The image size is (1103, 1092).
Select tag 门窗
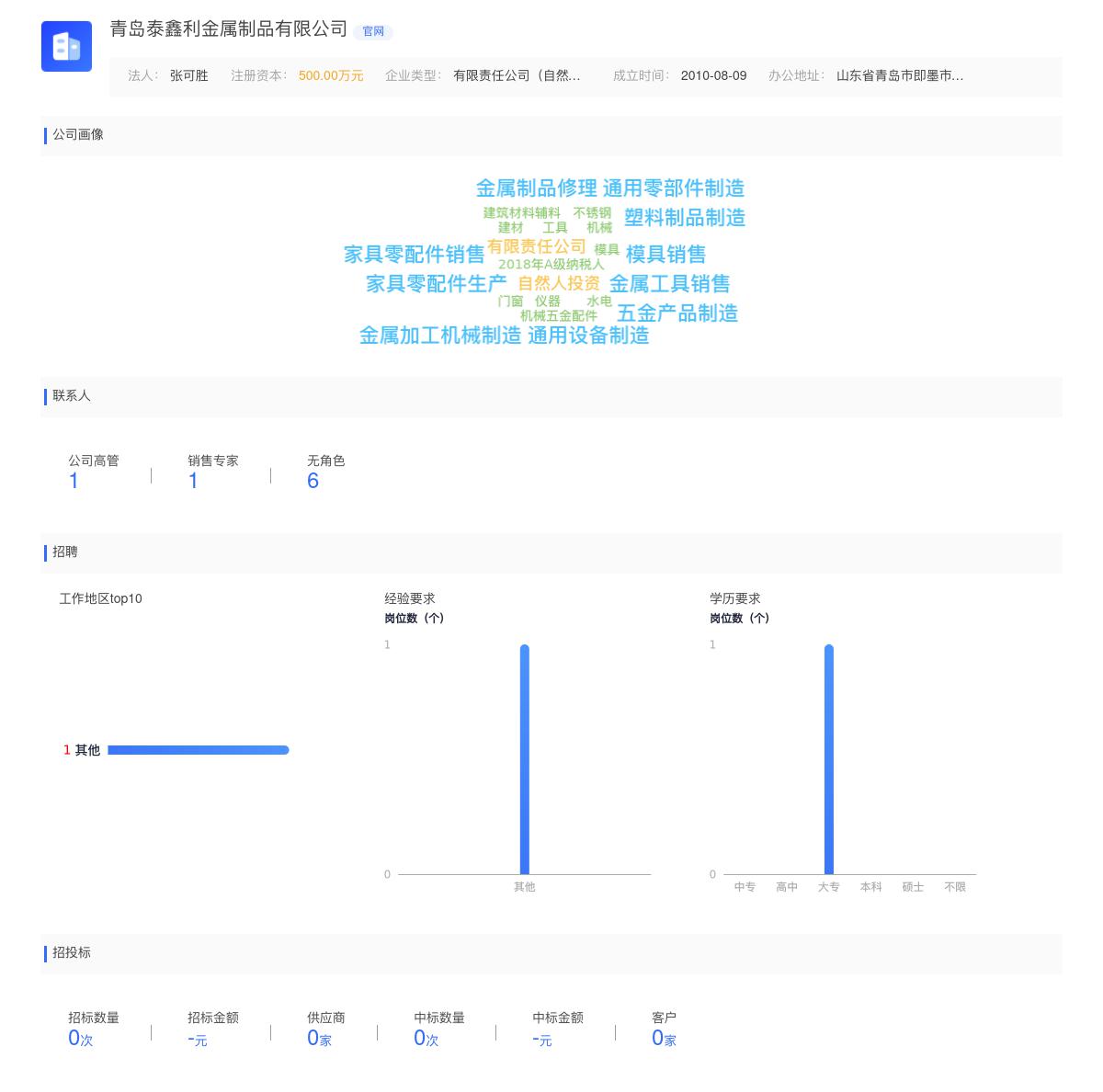pyautogui.click(x=511, y=301)
